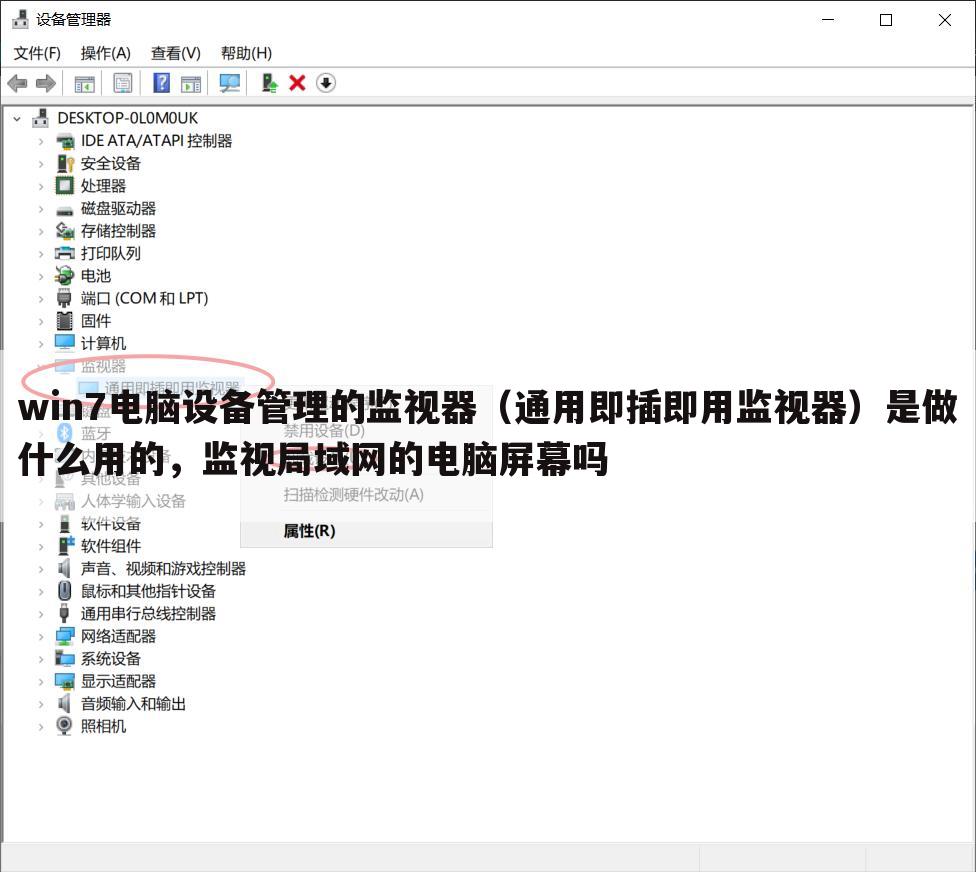Minimize the 设备管理器 window
Image resolution: width=976 pixels, height=872 pixels.
(828, 20)
